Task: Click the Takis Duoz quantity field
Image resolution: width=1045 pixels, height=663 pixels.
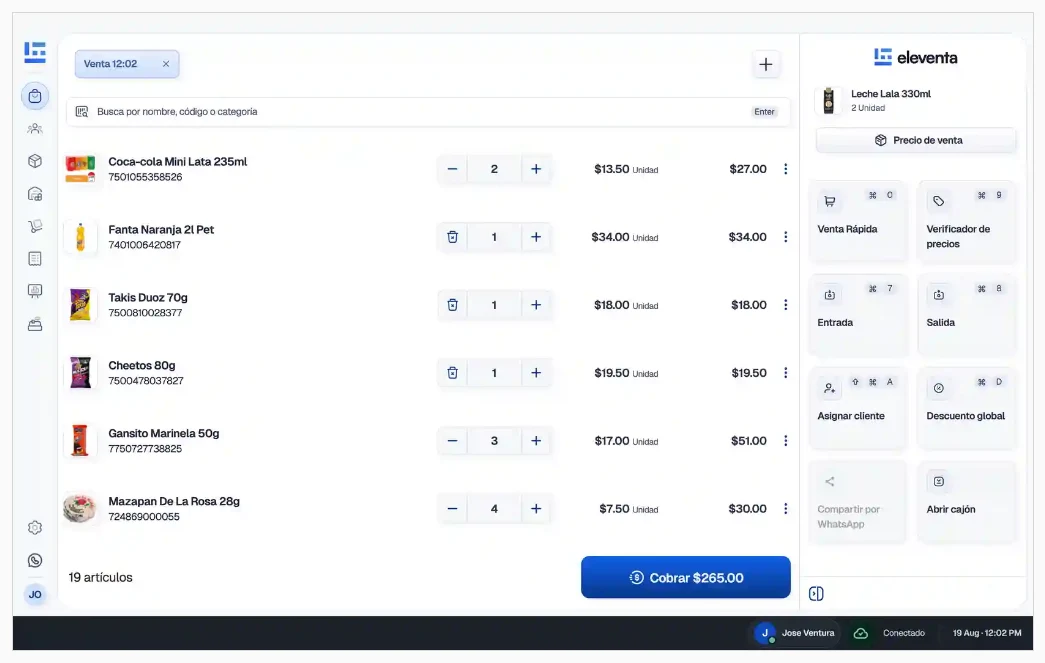Action: point(494,305)
